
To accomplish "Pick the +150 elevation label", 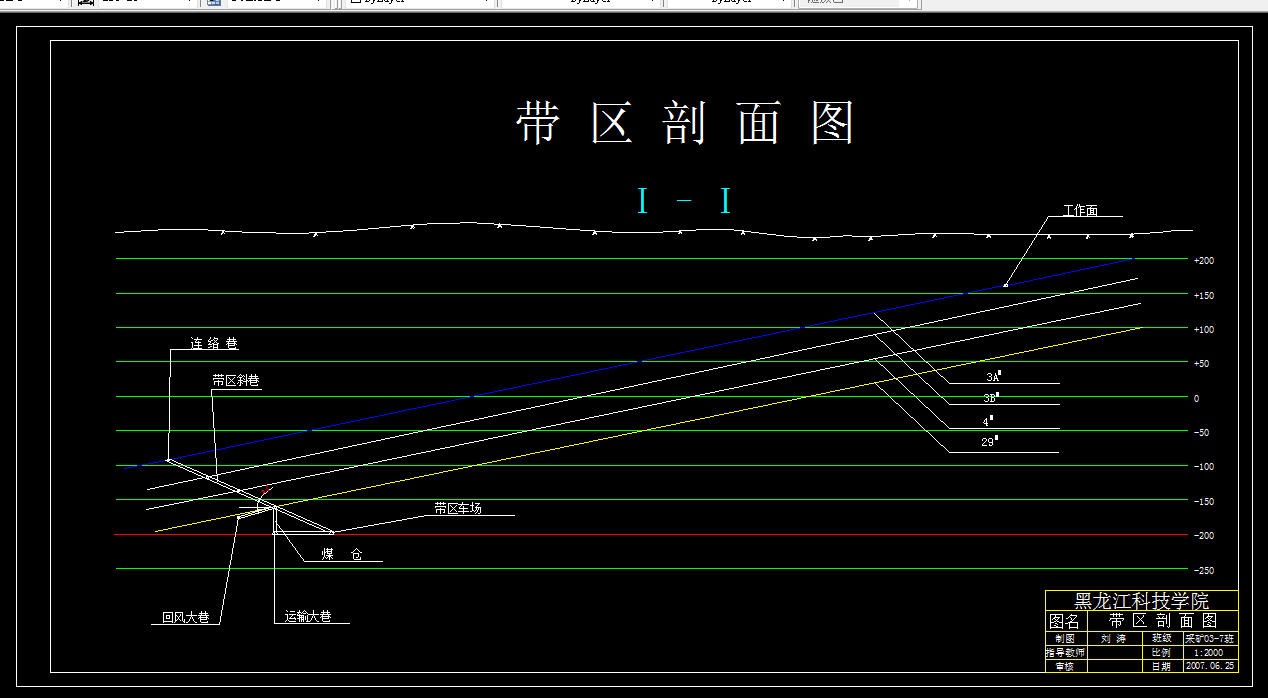I will 1204,296.
